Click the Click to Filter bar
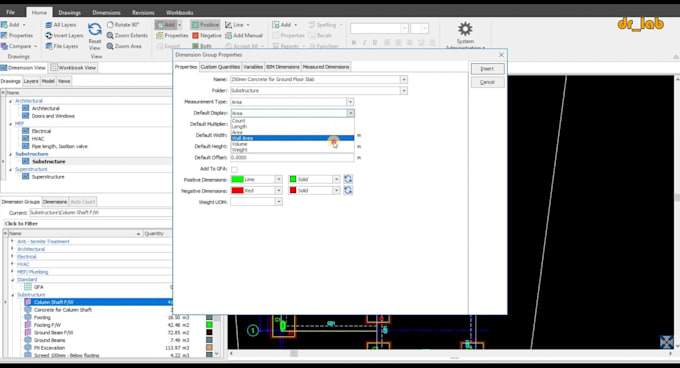Image resolution: width=680 pixels, height=368 pixels. click(x=87, y=224)
